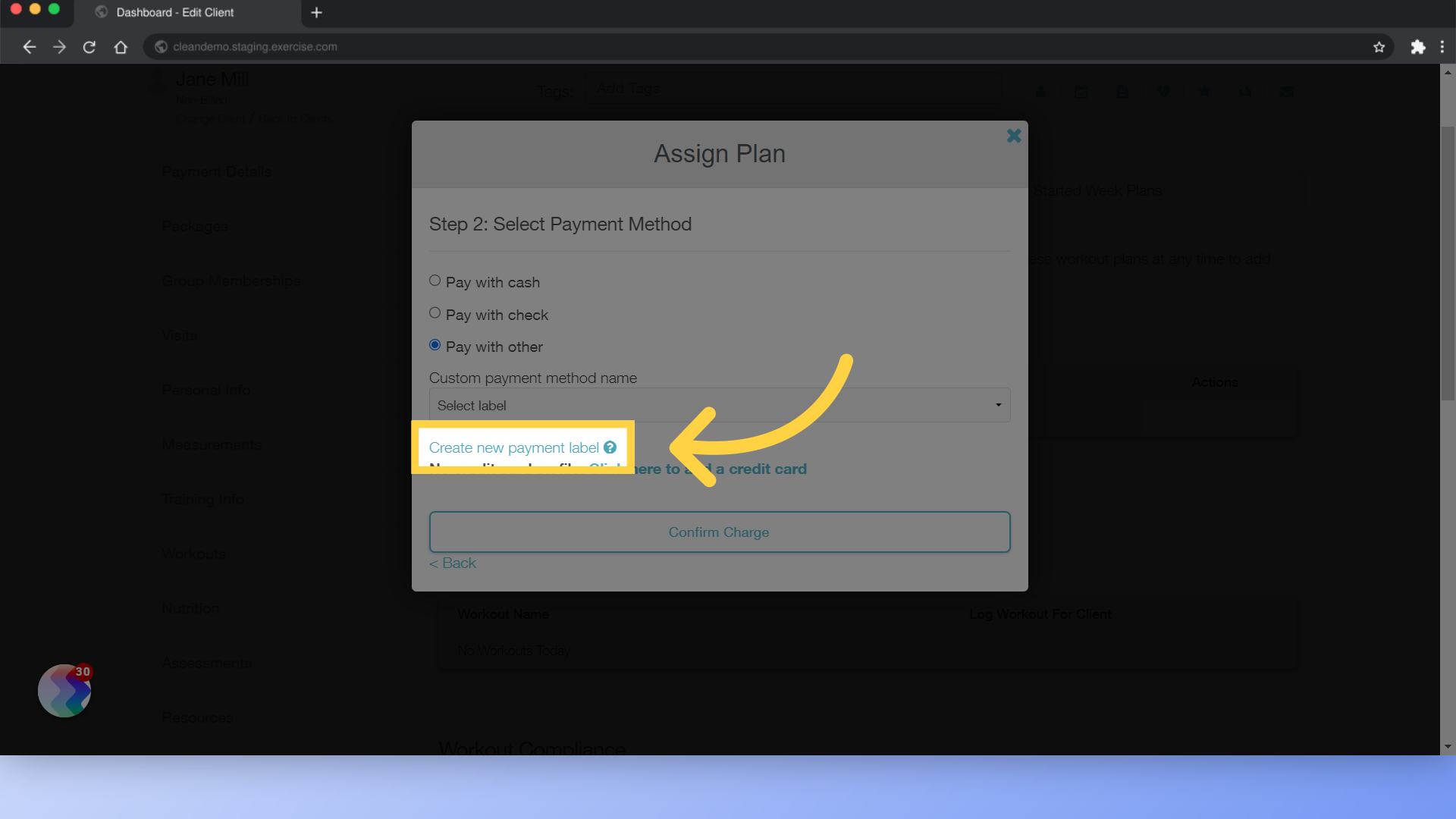Click the browser bookmark star icon
Image resolution: width=1456 pixels, height=819 pixels.
[x=1380, y=47]
